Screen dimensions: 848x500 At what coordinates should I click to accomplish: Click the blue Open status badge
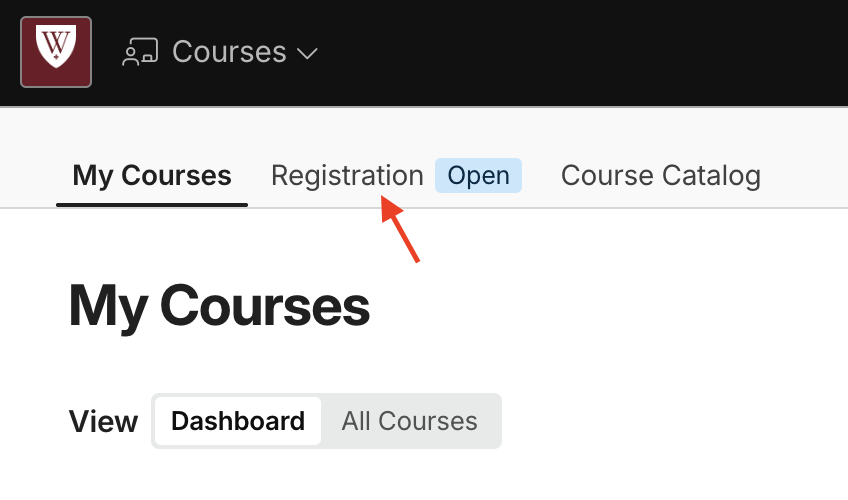(479, 176)
